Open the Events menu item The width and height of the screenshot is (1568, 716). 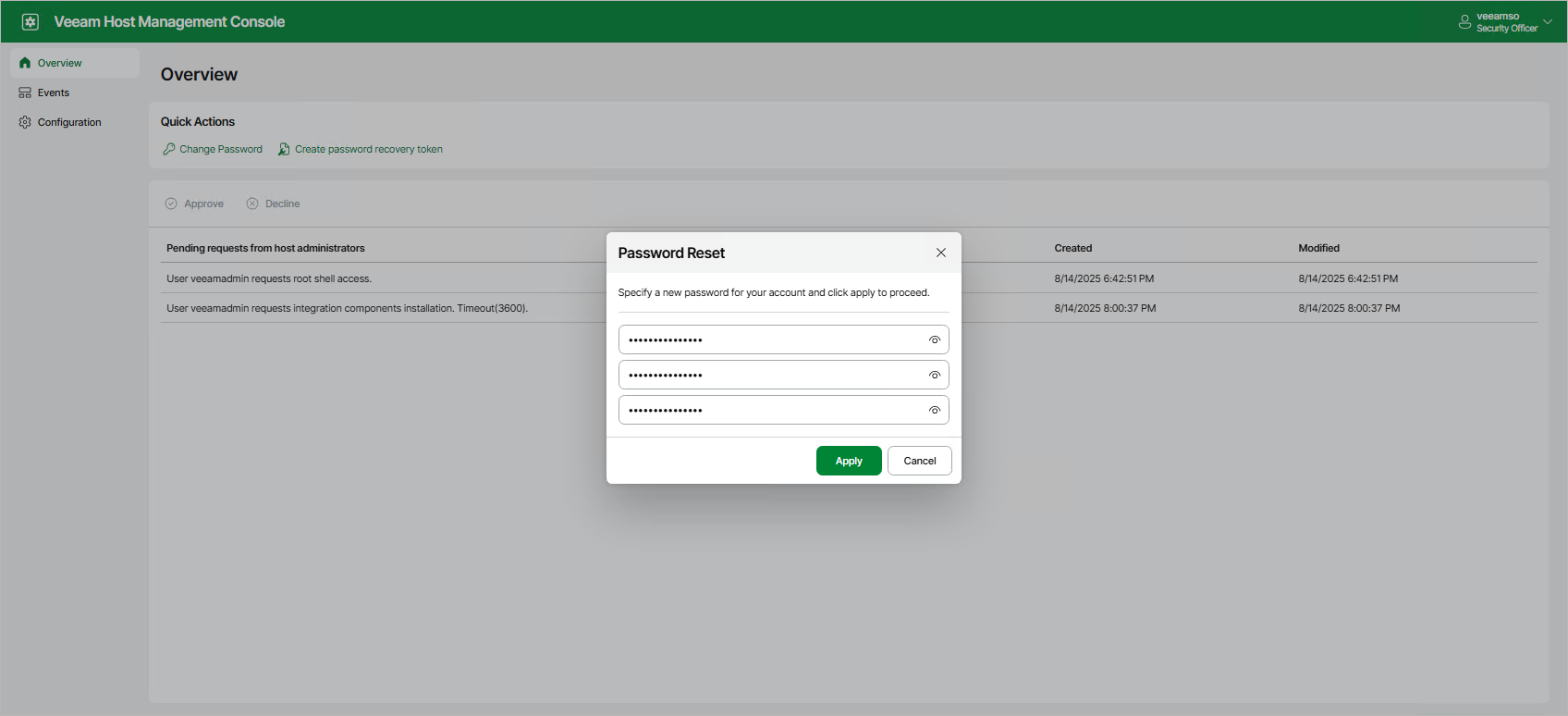[75, 93]
